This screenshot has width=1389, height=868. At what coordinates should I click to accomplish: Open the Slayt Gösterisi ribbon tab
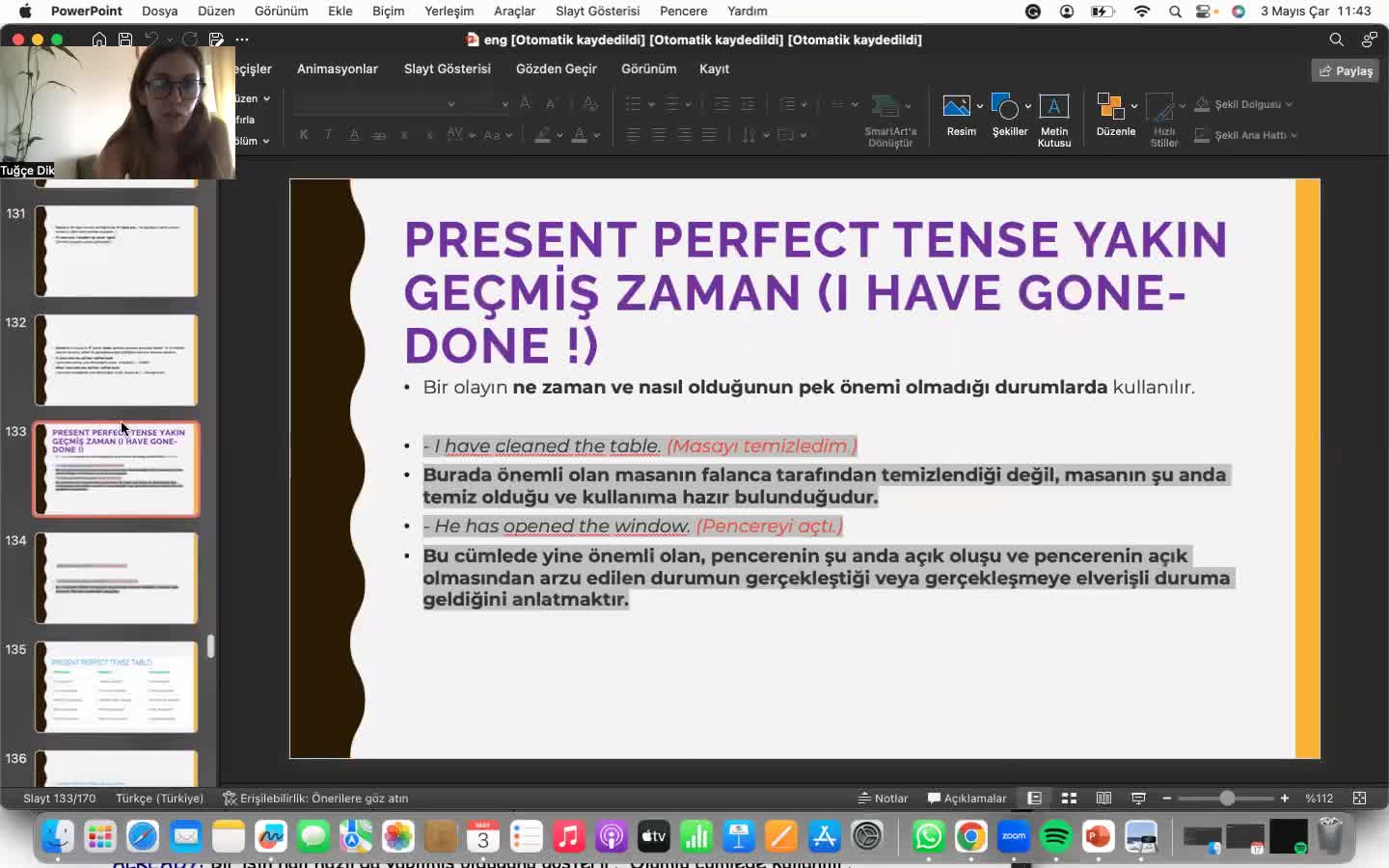point(448,68)
